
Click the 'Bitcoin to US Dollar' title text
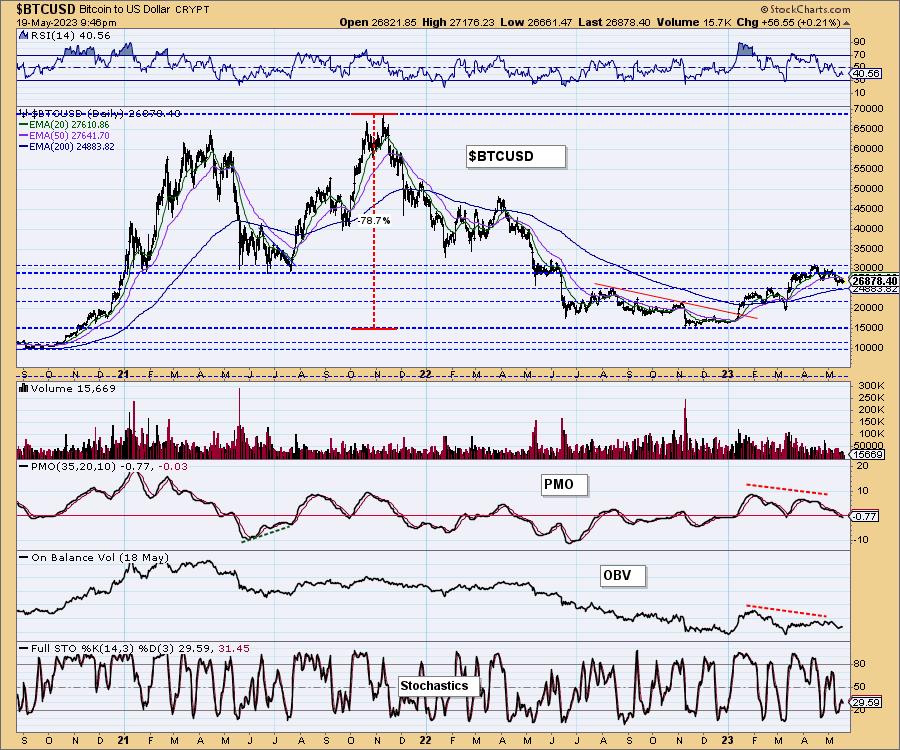pyautogui.click(x=125, y=10)
